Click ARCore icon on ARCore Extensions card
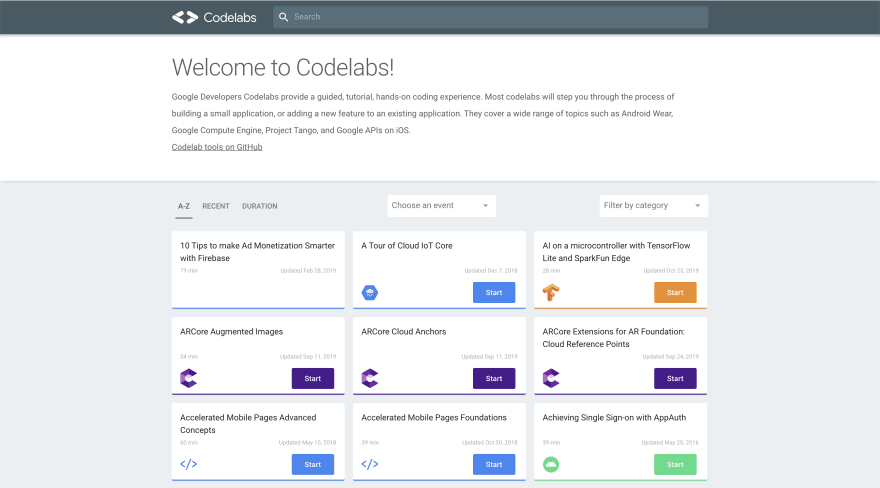 coord(551,378)
